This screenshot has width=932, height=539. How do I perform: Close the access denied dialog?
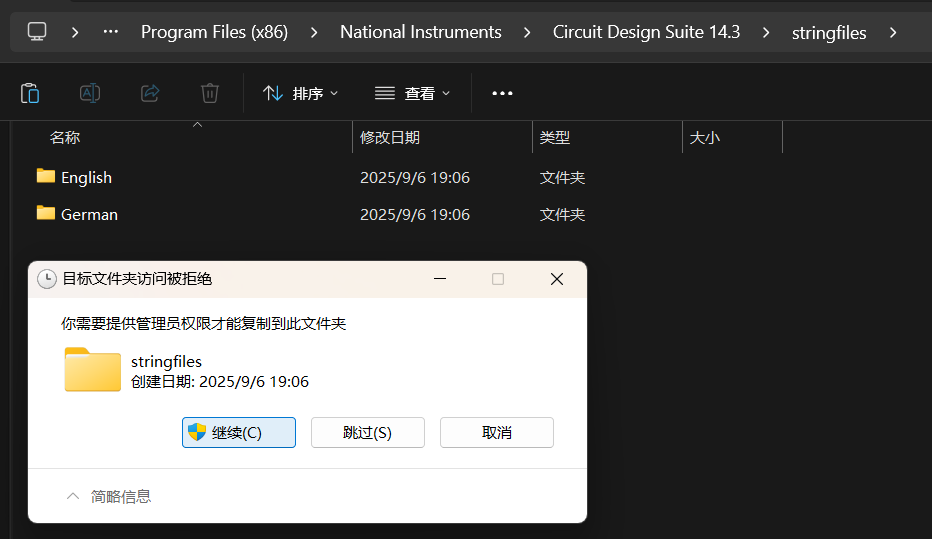[x=557, y=279]
